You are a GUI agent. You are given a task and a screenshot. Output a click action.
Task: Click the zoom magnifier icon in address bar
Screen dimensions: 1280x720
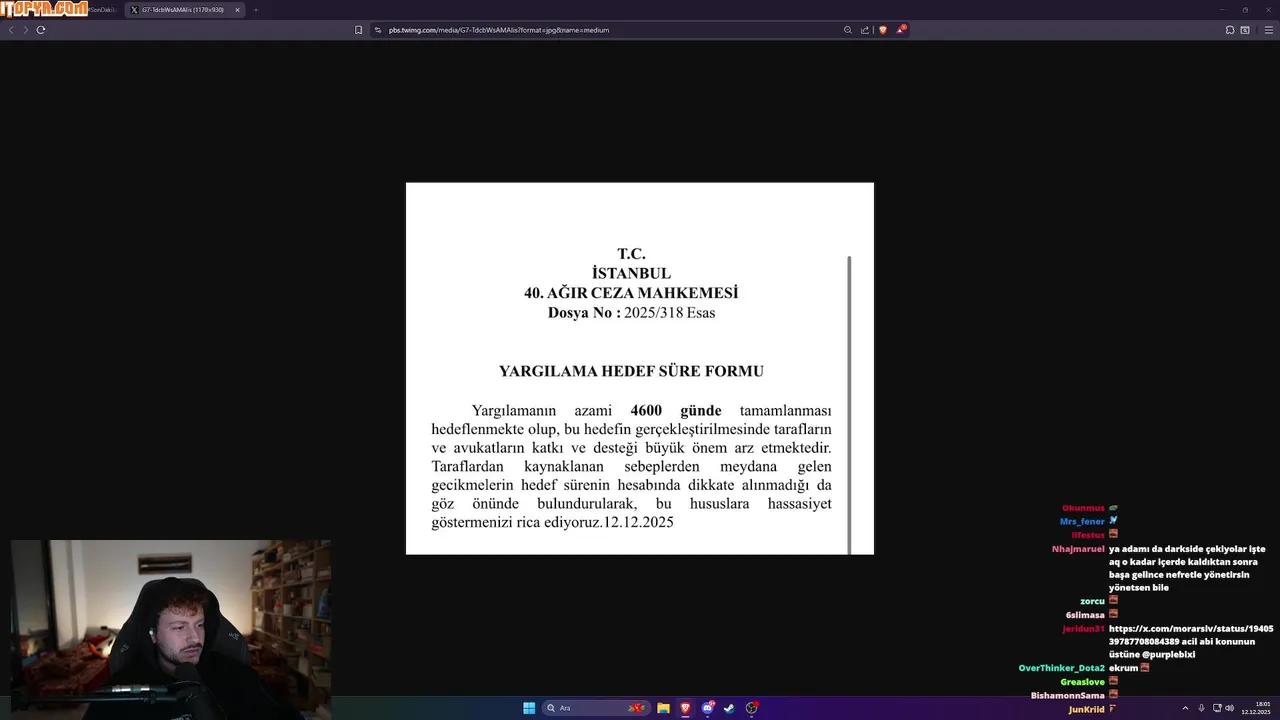click(848, 30)
